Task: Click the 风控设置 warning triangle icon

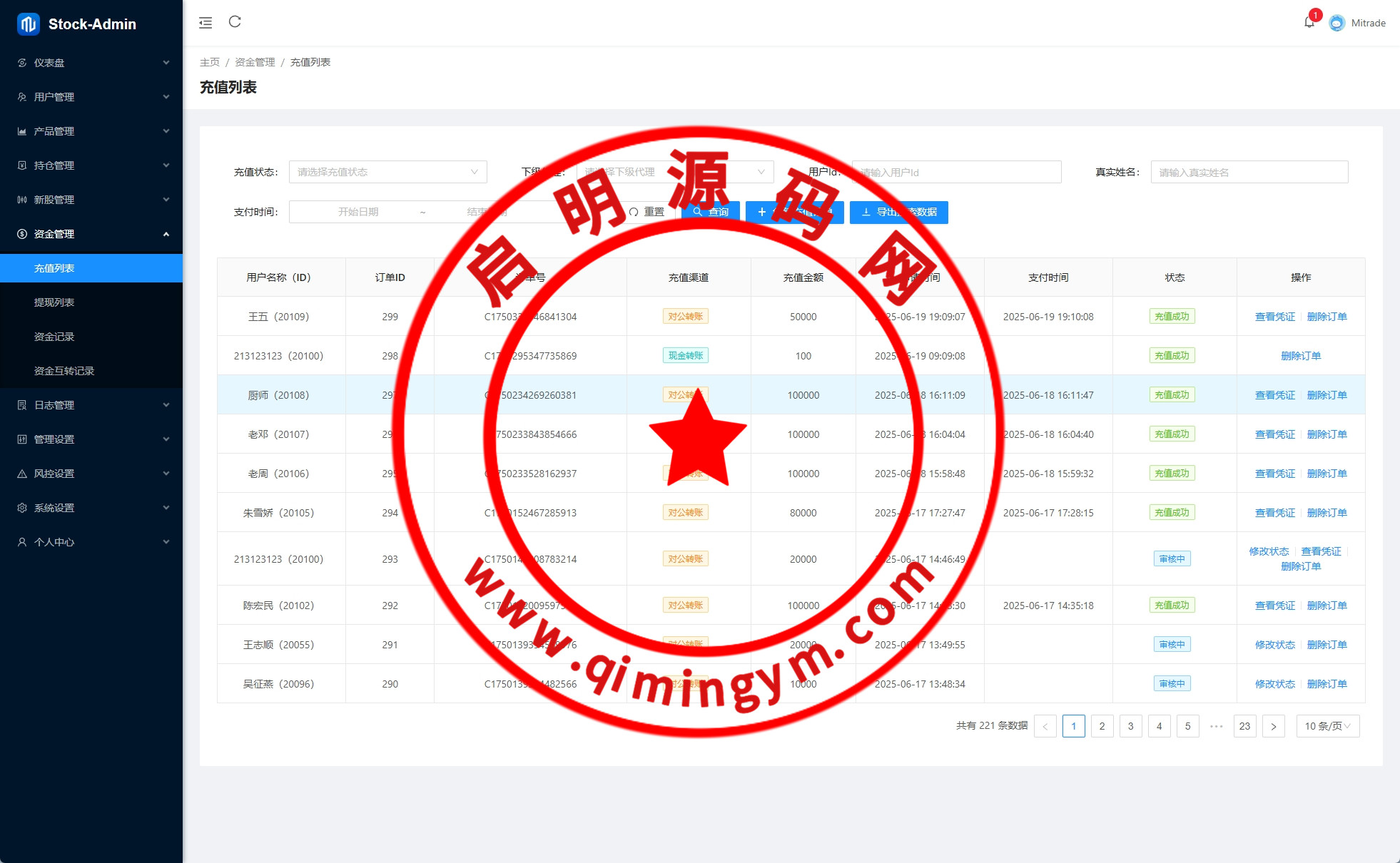Action: 22,474
